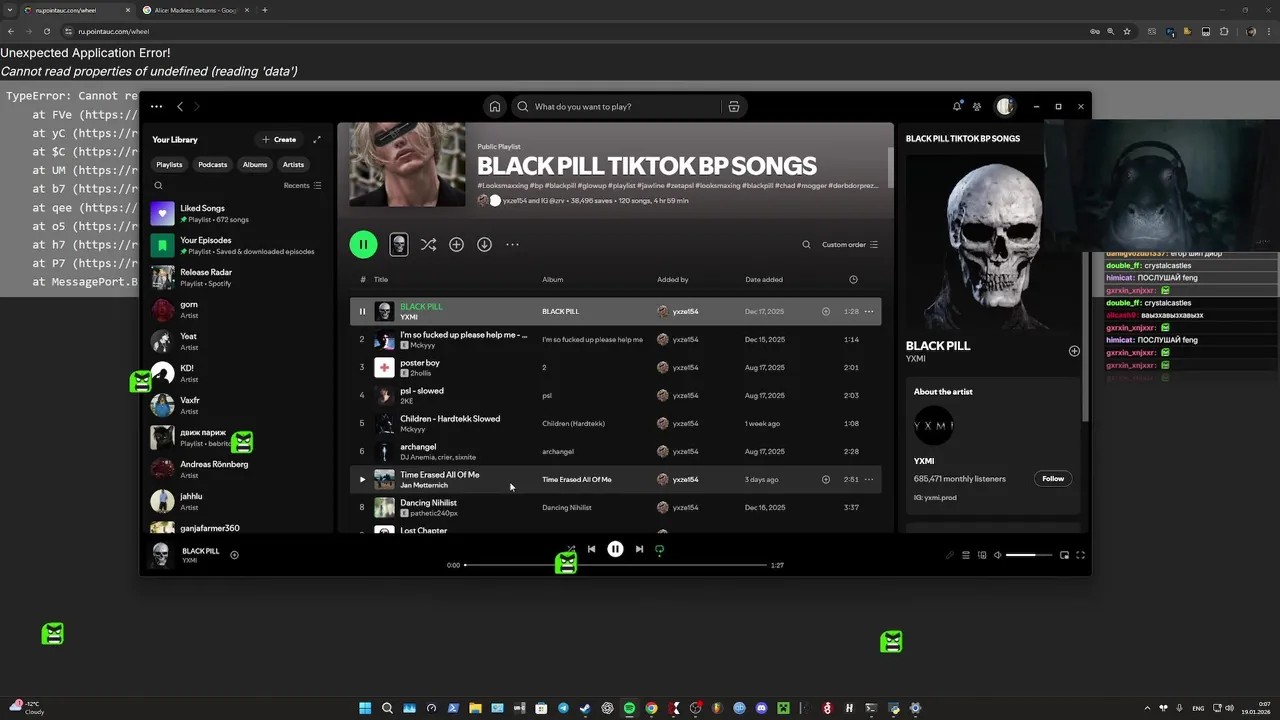Image resolution: width=1280 pixels, height=720 pixels.
Task: Play Time Erased All Of Me track
Action: pyautogui.click(x=362, y=479)
